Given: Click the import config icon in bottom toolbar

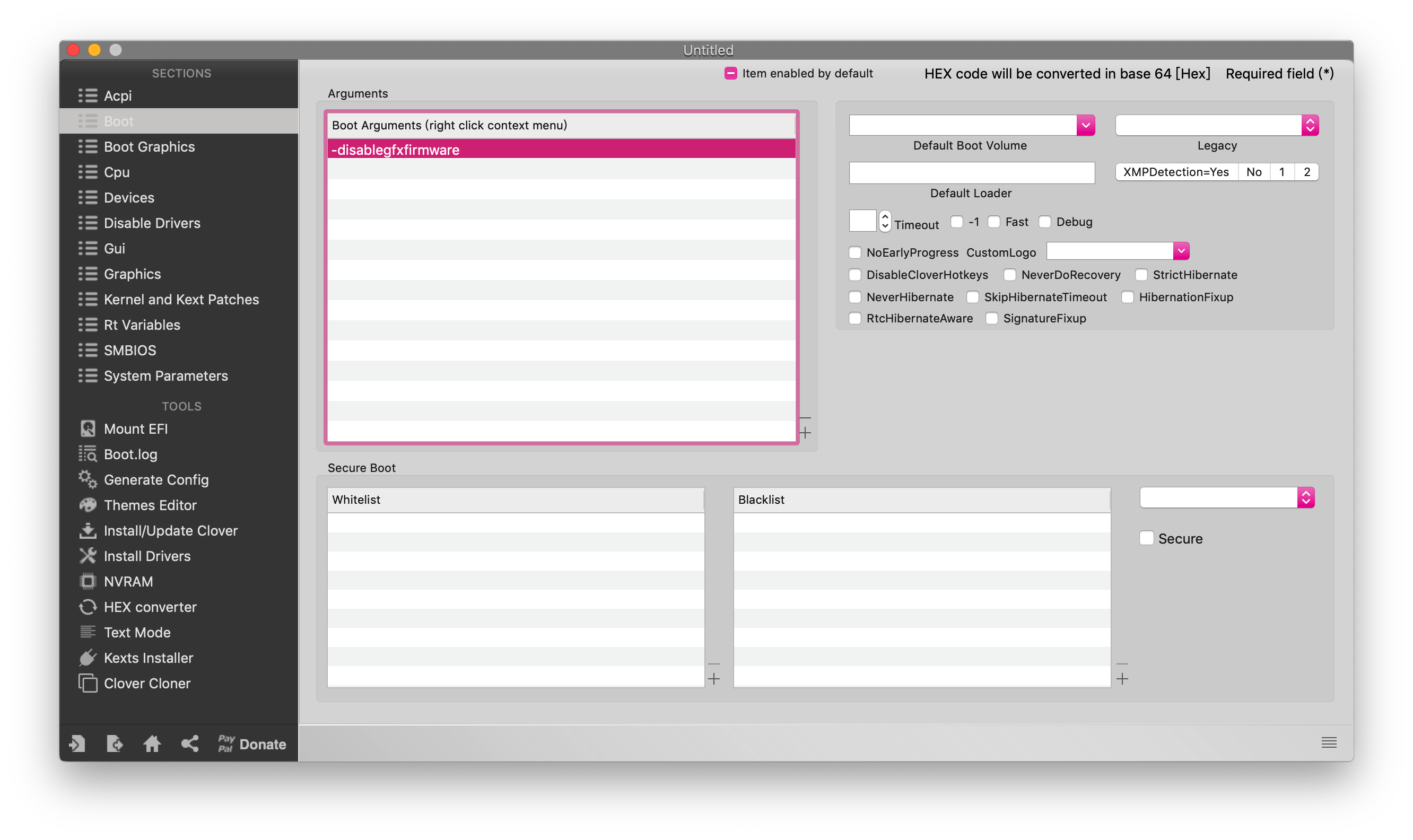Looking at the screenshot, I should [77, 743].
